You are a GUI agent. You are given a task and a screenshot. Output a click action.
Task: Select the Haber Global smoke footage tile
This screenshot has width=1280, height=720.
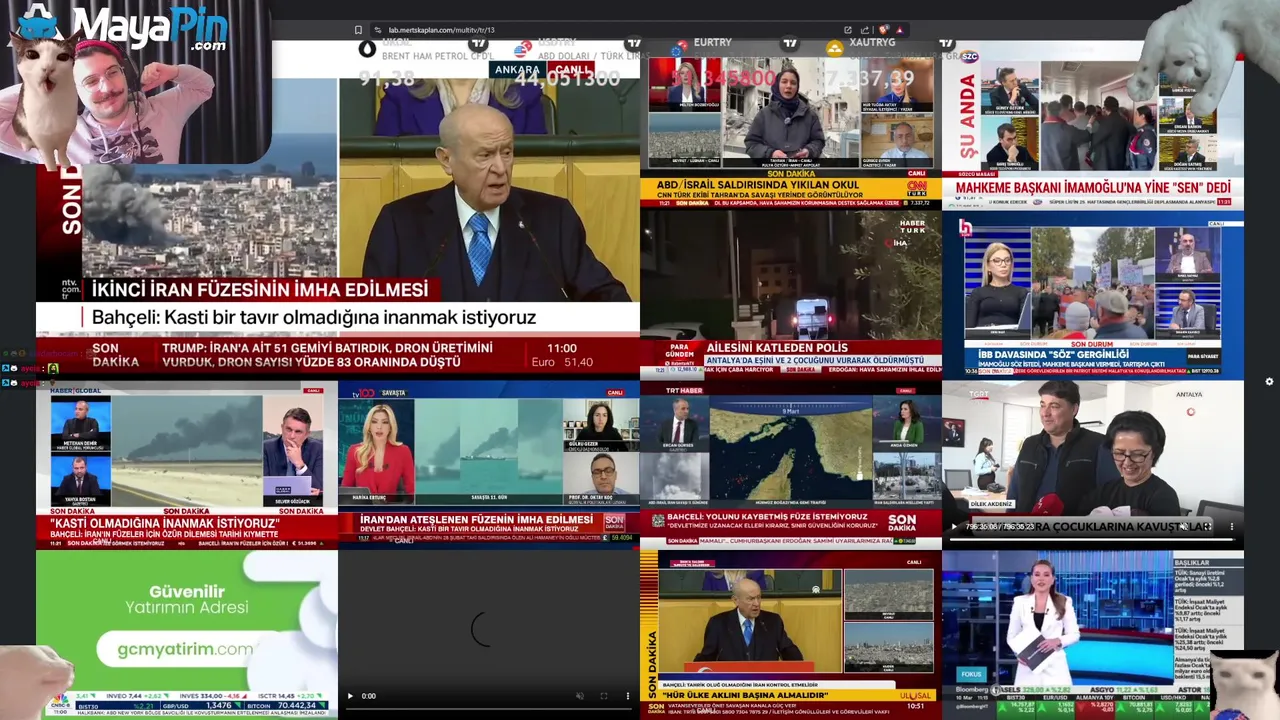(x=187, y=464)
